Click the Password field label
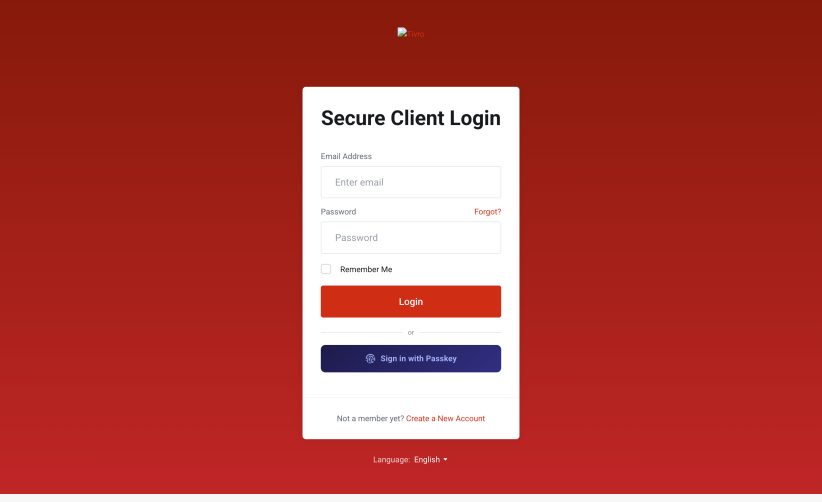This screenshot has width=822, height=502. pos(338,212)
